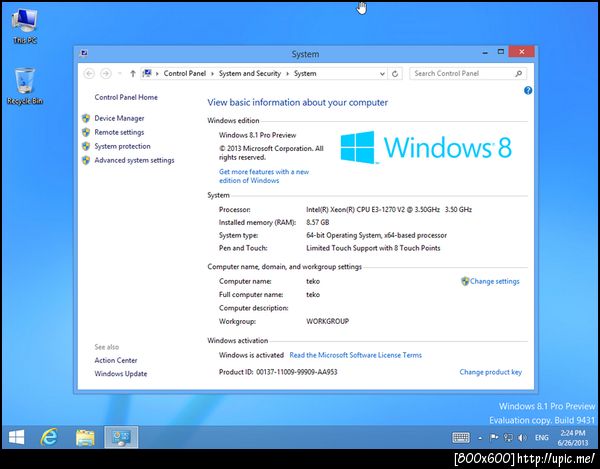This screenshot has width=600, height=469.
Task: Click the System window title bar icon
Action: [84, 53]
